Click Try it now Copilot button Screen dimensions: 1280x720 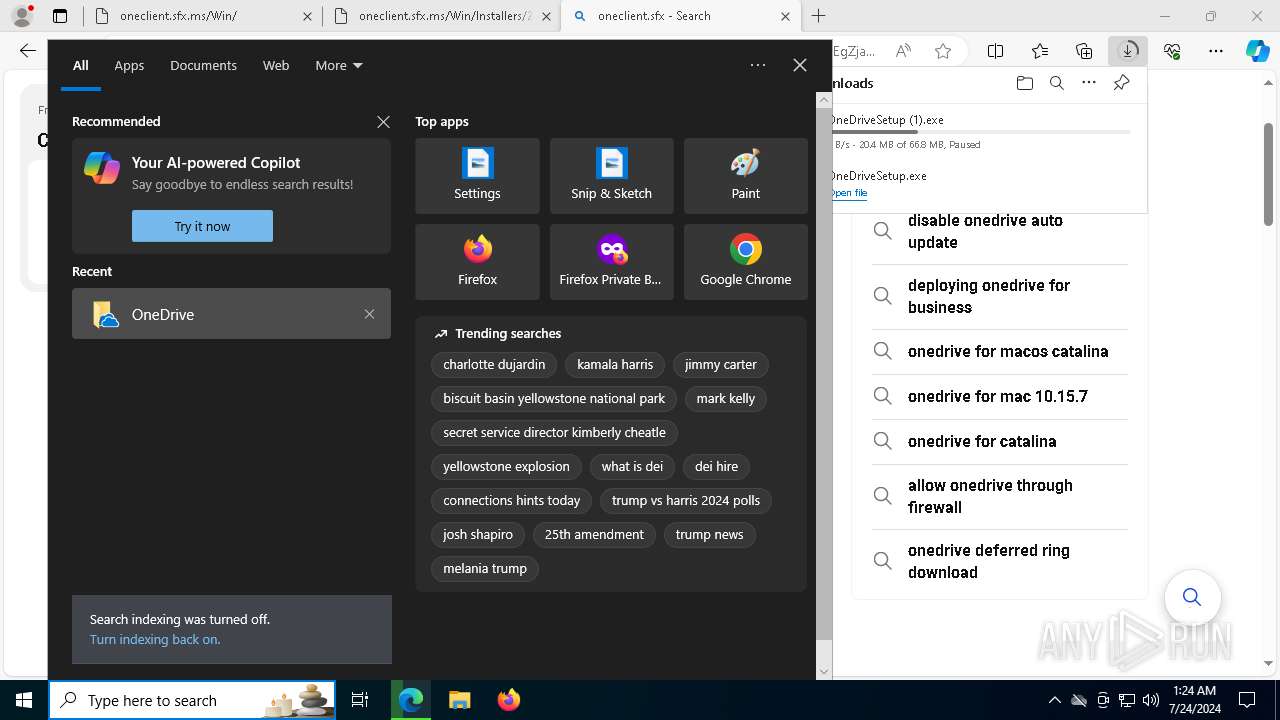pyautogui.click(x=202, y=226)
